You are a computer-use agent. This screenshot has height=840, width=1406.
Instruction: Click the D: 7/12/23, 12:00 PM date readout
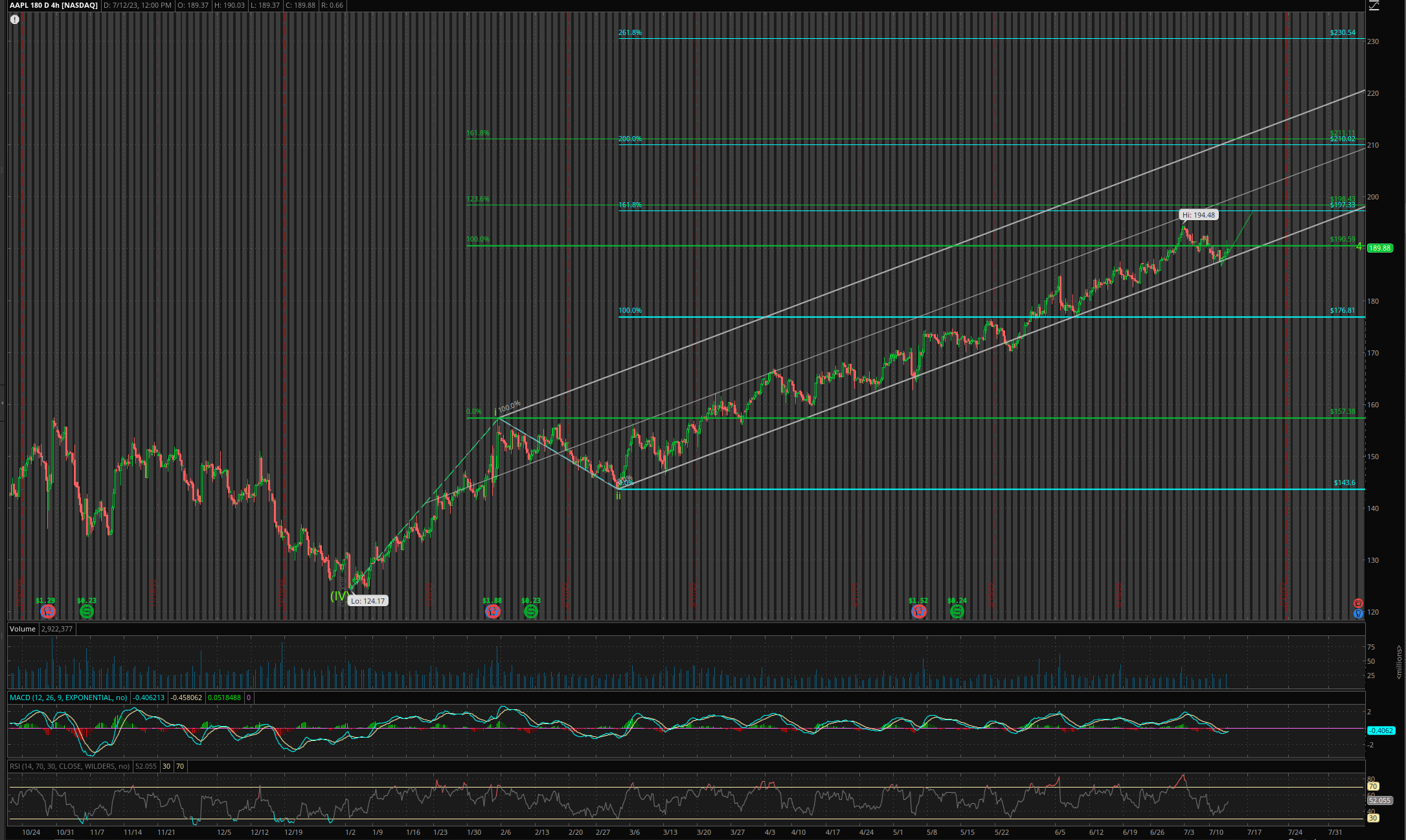point(138,5)
